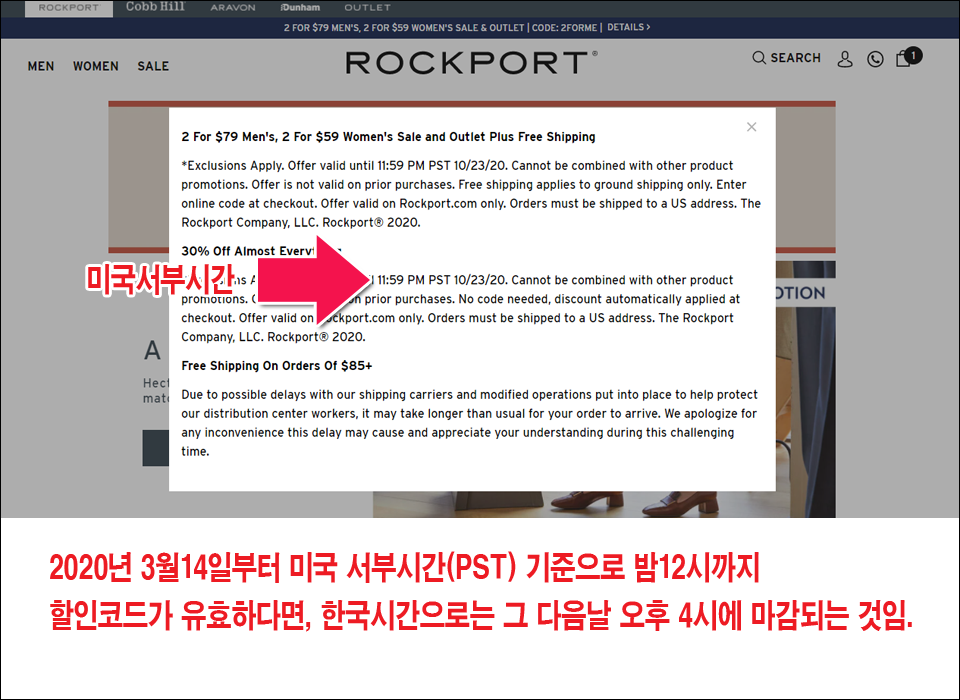This screenshot has height=700, width=960.
Task: Open the shopping bag cart icon
Action: (907, 57)
